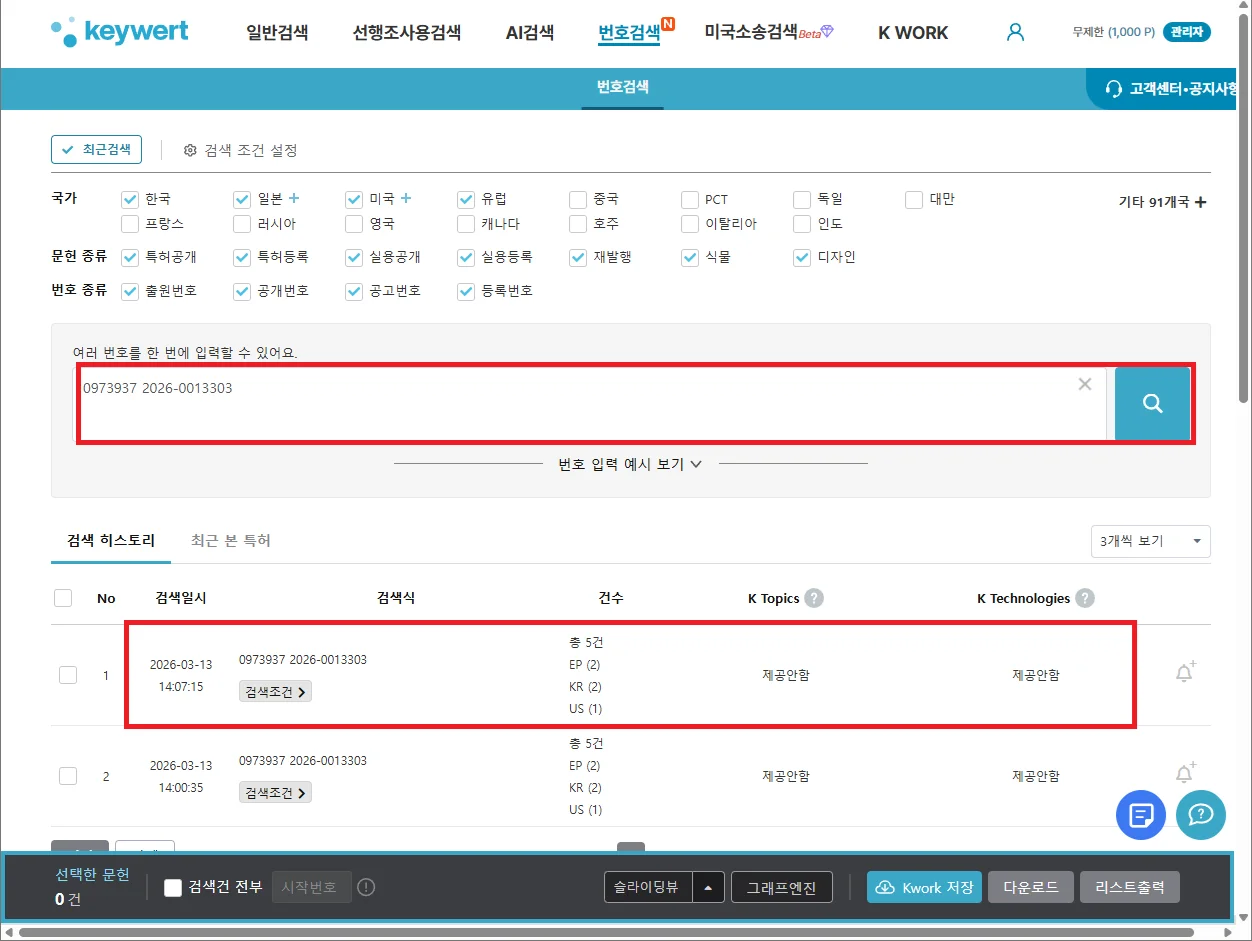1252x941 pixels.
Task: Open the chat support bubble icon
Action: click(x=1200, y=814)
